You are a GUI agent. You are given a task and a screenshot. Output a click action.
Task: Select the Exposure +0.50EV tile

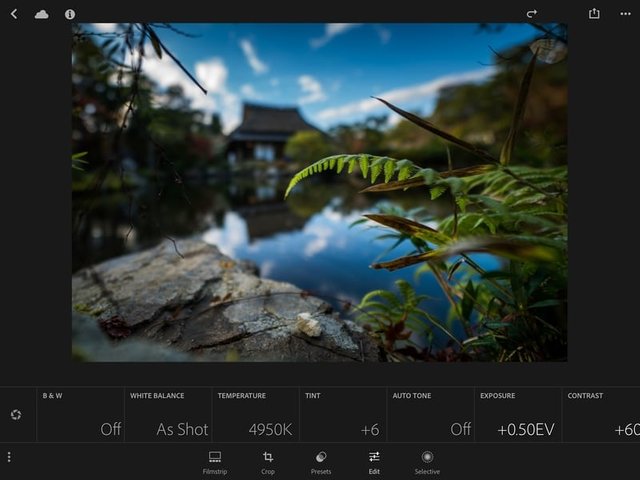click(x=518, y=414)
